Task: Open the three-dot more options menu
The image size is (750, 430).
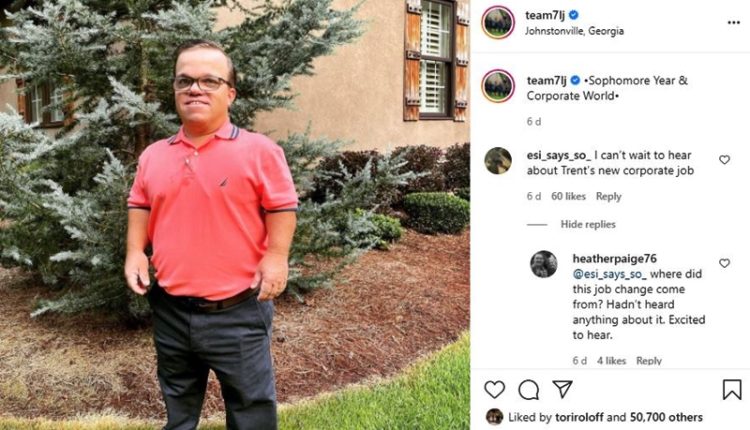Action: 734,22
